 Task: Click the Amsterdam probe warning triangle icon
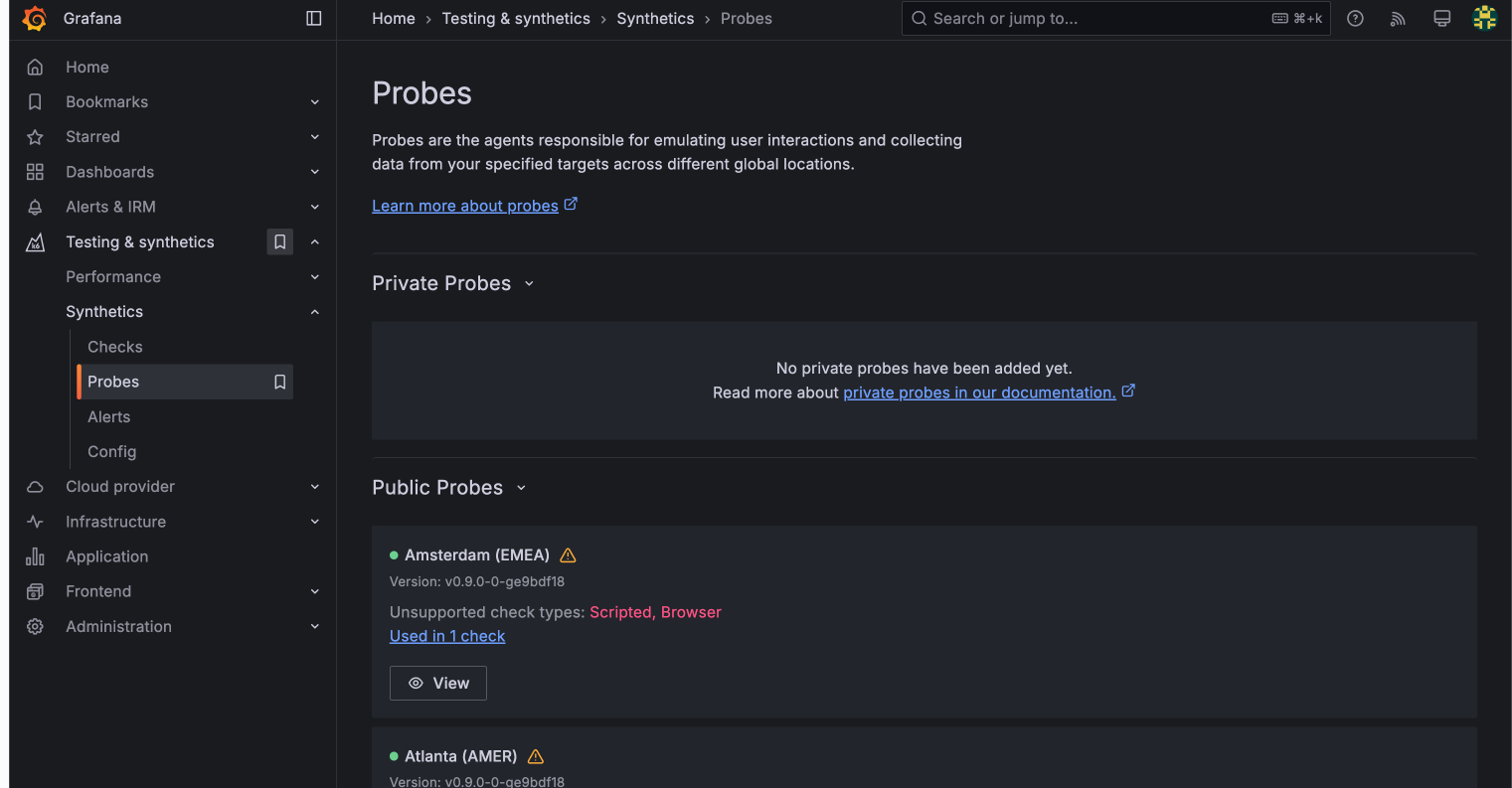[568, 555]
